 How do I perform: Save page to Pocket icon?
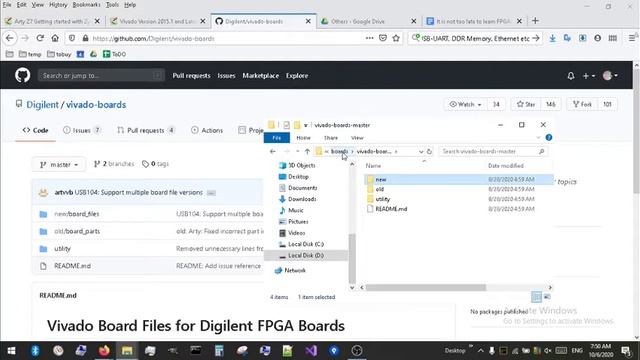(x=383, y=38)
